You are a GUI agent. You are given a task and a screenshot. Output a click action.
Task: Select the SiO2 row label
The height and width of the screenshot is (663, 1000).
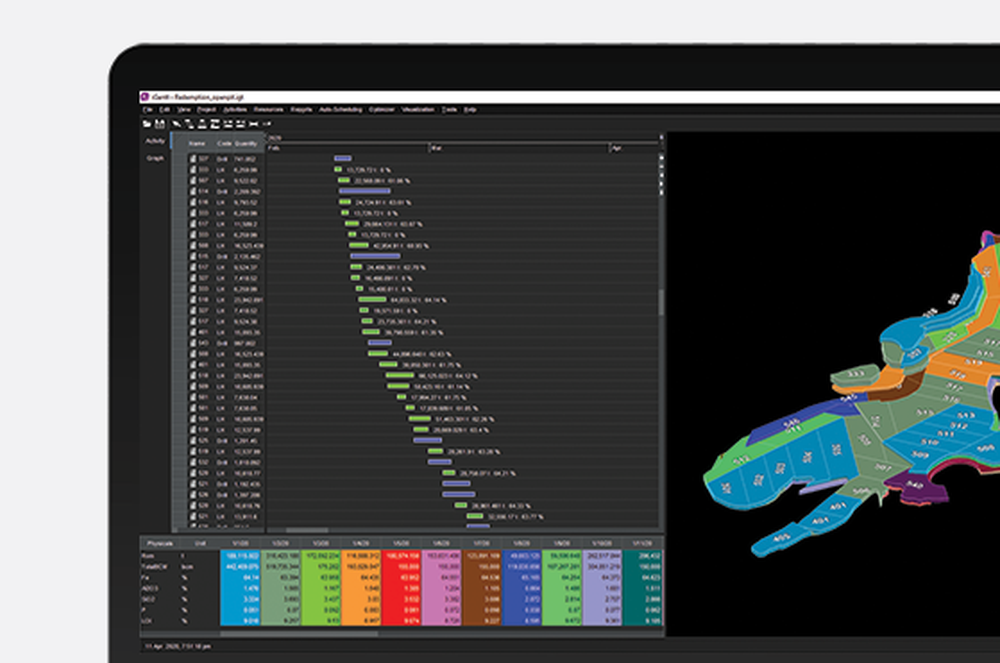[x=148, y=599]
